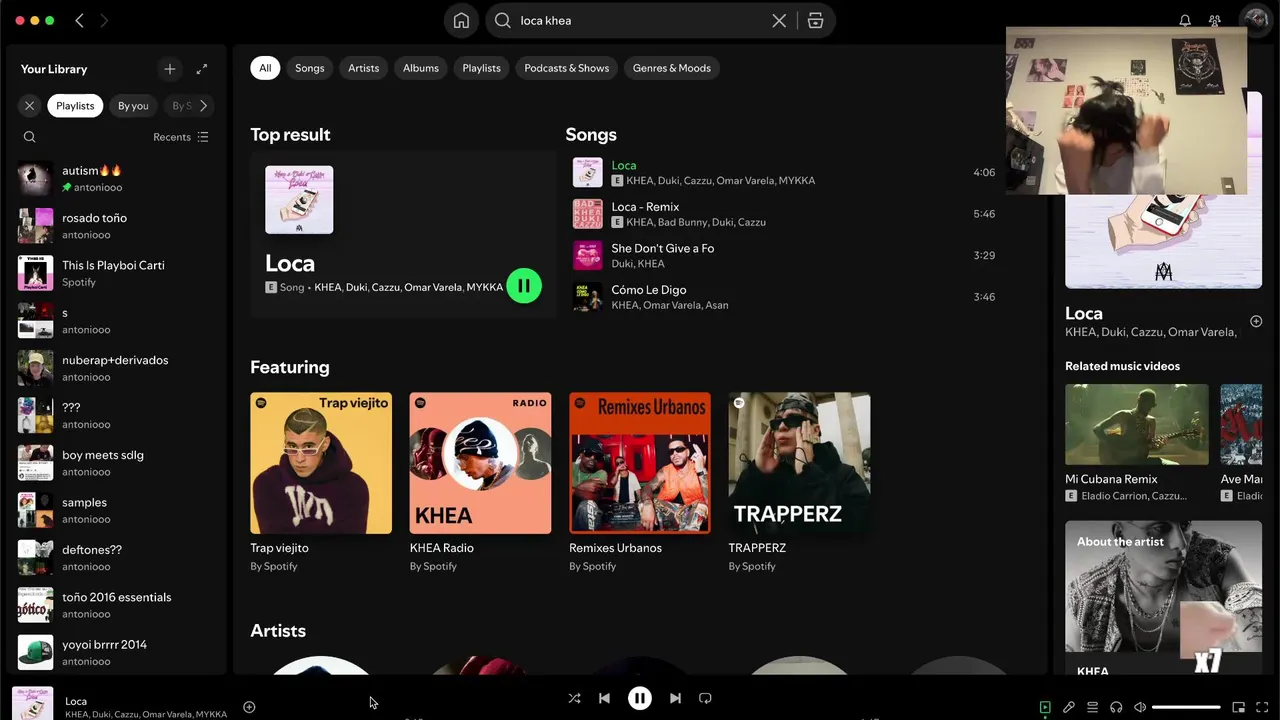Open the 'TRAPPERZ' playlist card
This screenshot has width=1280, height=720.
pyautogui.click(x=799, y=483)
